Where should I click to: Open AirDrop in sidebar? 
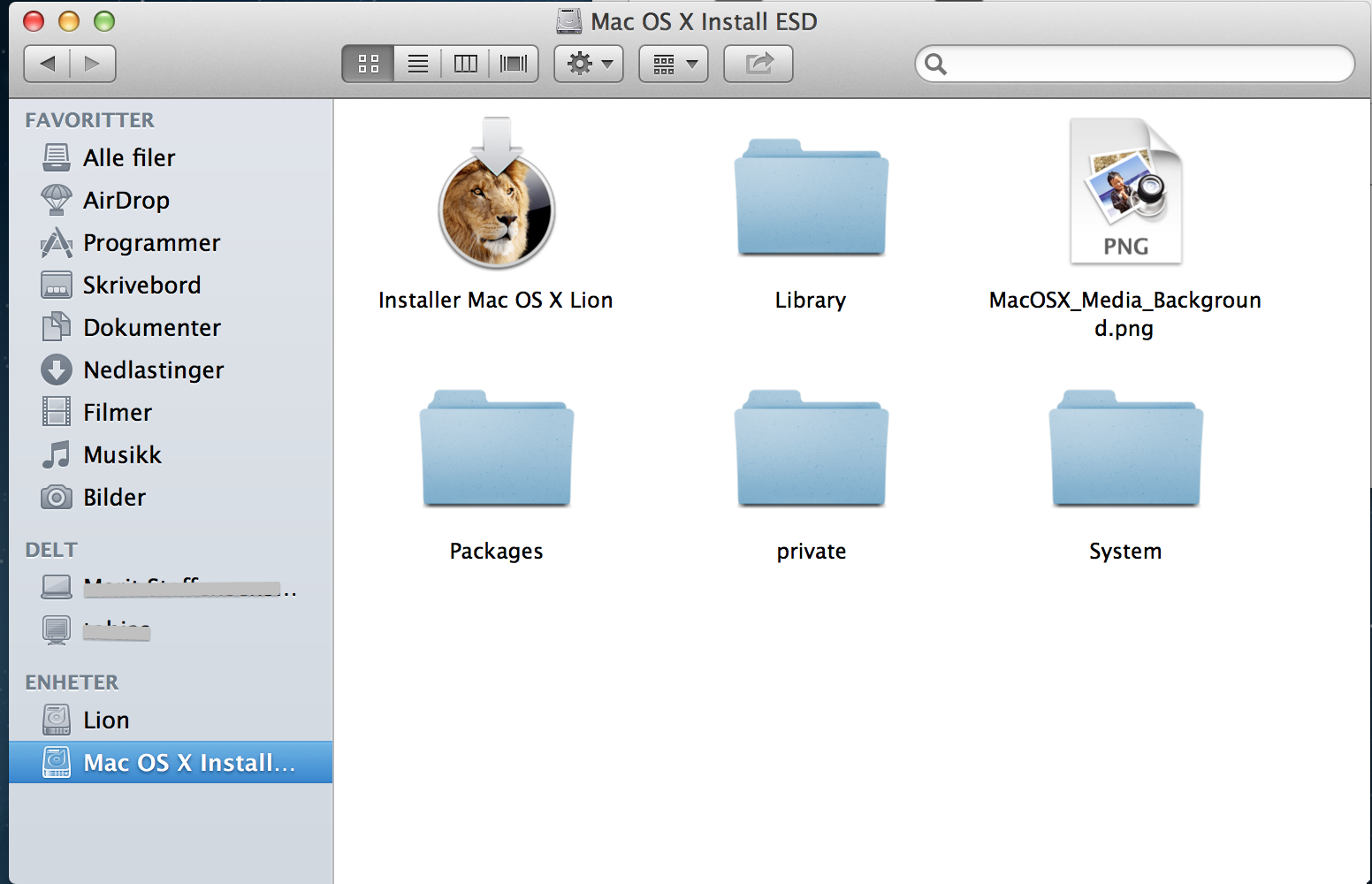click(x=171, y=200)
